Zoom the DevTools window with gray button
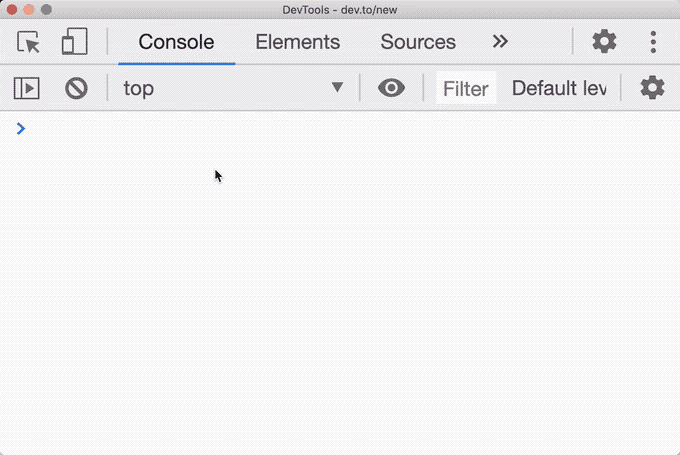Viewport: 680px width, 455px height. (x=46, y=10)
